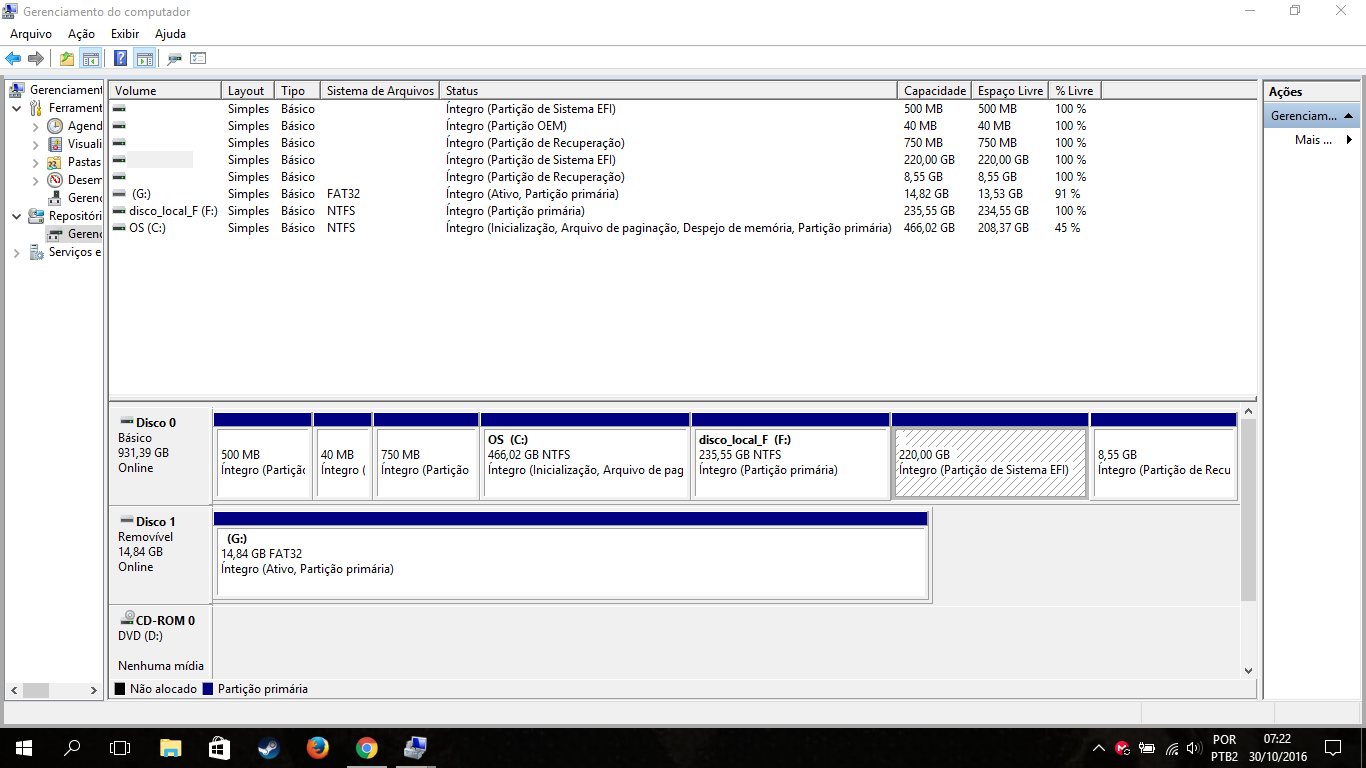Open Help via the blue question mark icon
The width and height of the screenshot is (1366, 768).
(120, 58)
